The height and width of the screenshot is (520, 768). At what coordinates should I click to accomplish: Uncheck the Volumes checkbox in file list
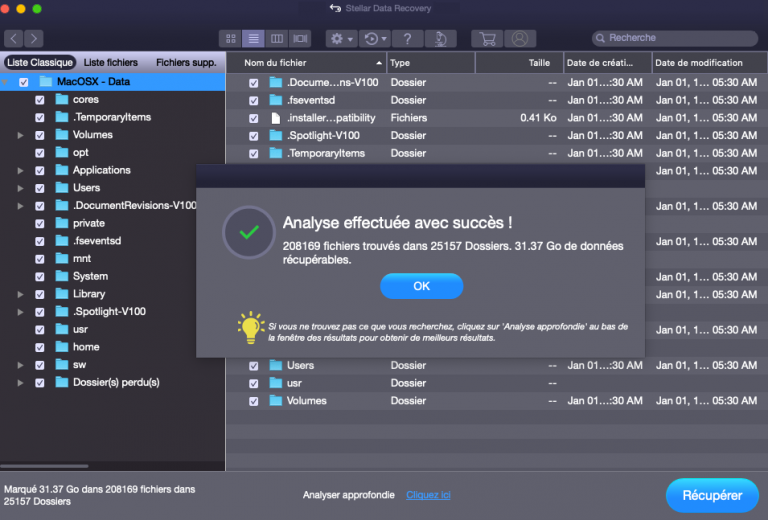[253, 401]
